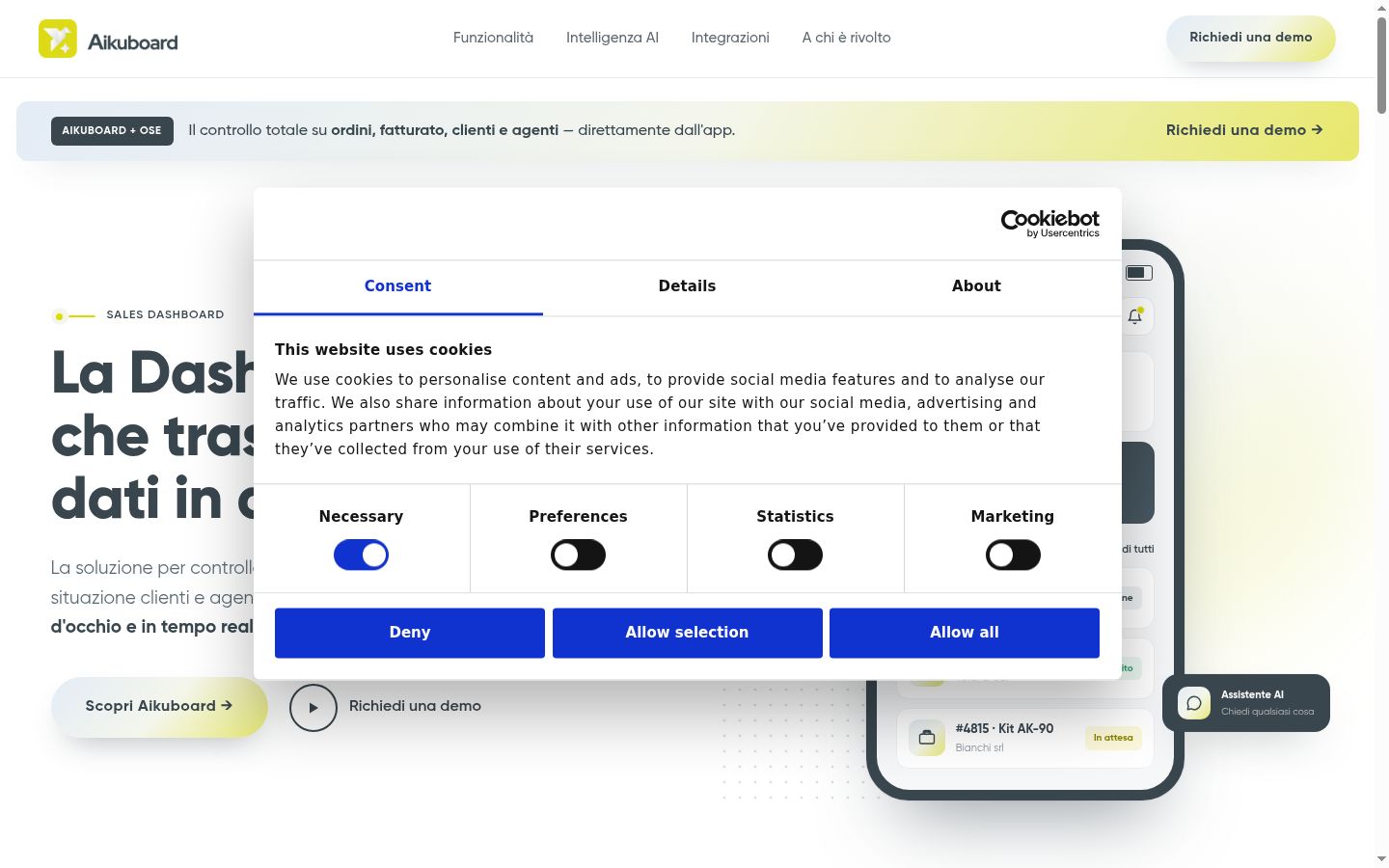Viewport: 1389px width, 868px height.
Task: Click 'This website uses cookies' heading
Action: [x=383, y=350]
